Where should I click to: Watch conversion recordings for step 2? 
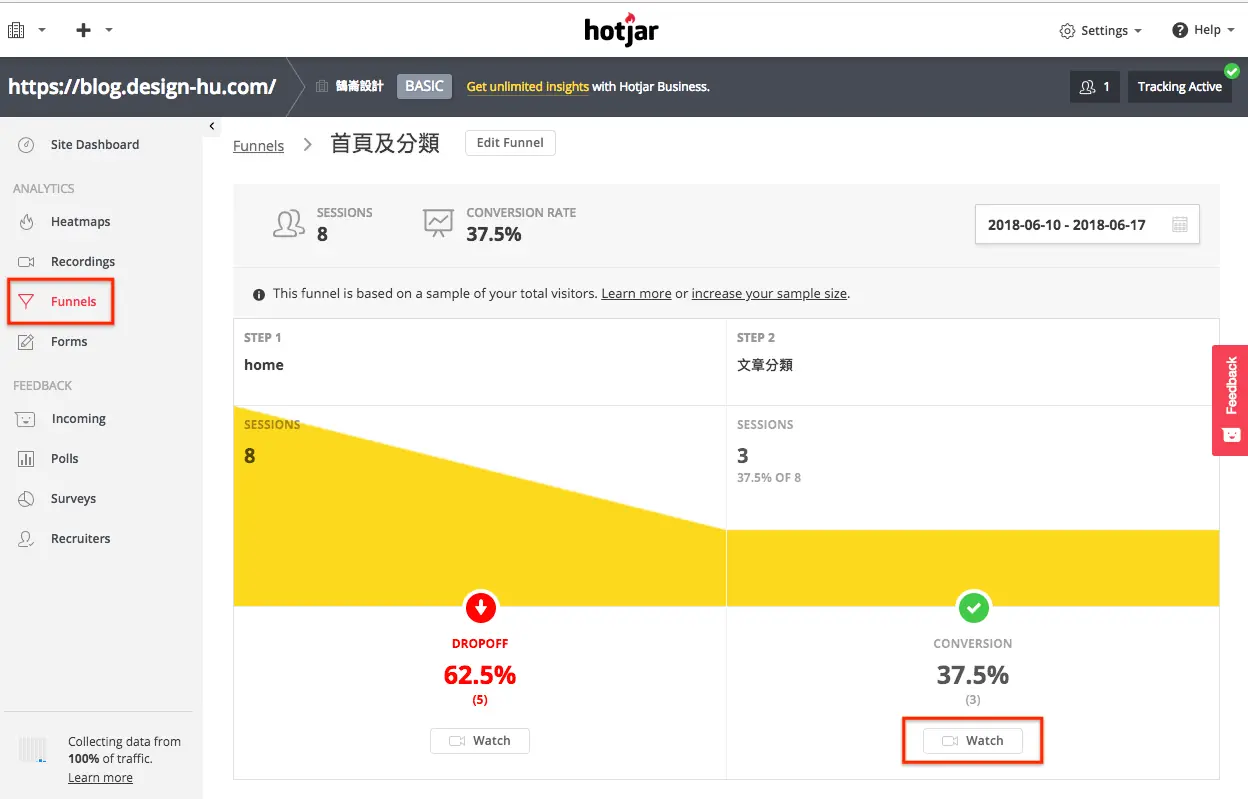973,741
